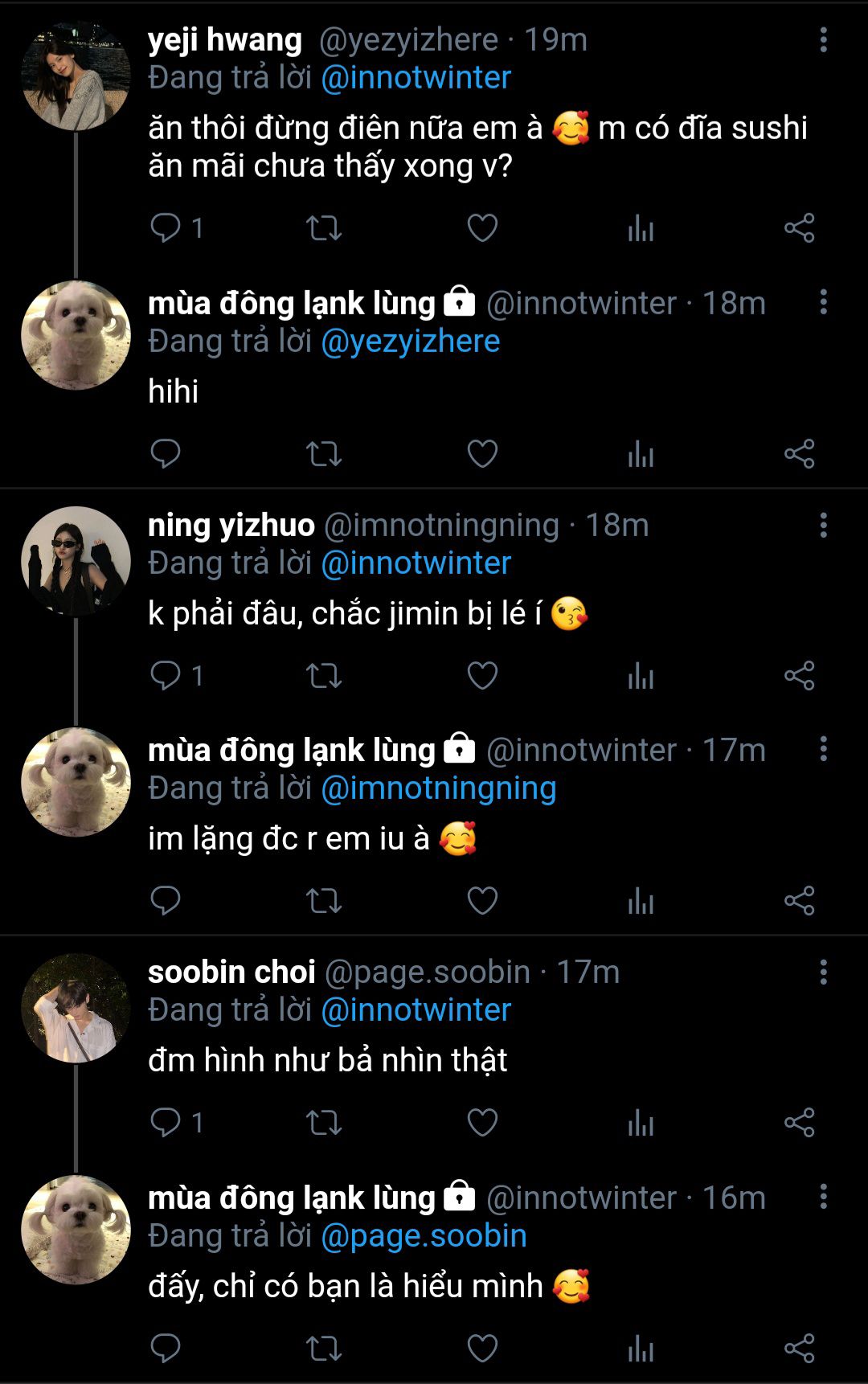
Task: Reply to yeji hwang's sushi tweet
Action: (166, 228)
